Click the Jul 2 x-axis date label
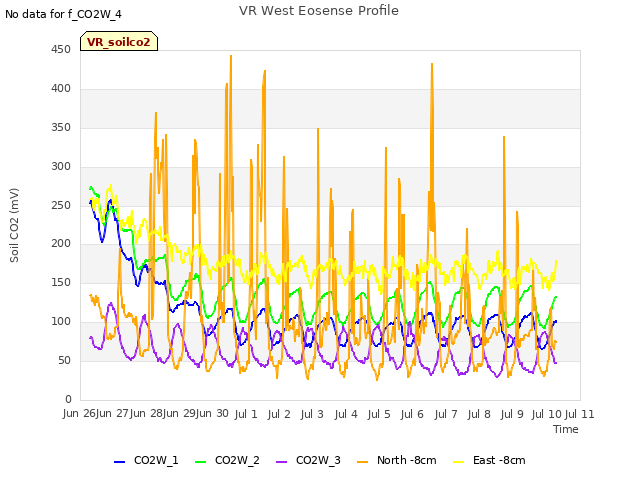640x480 pixels. (279, 414)
